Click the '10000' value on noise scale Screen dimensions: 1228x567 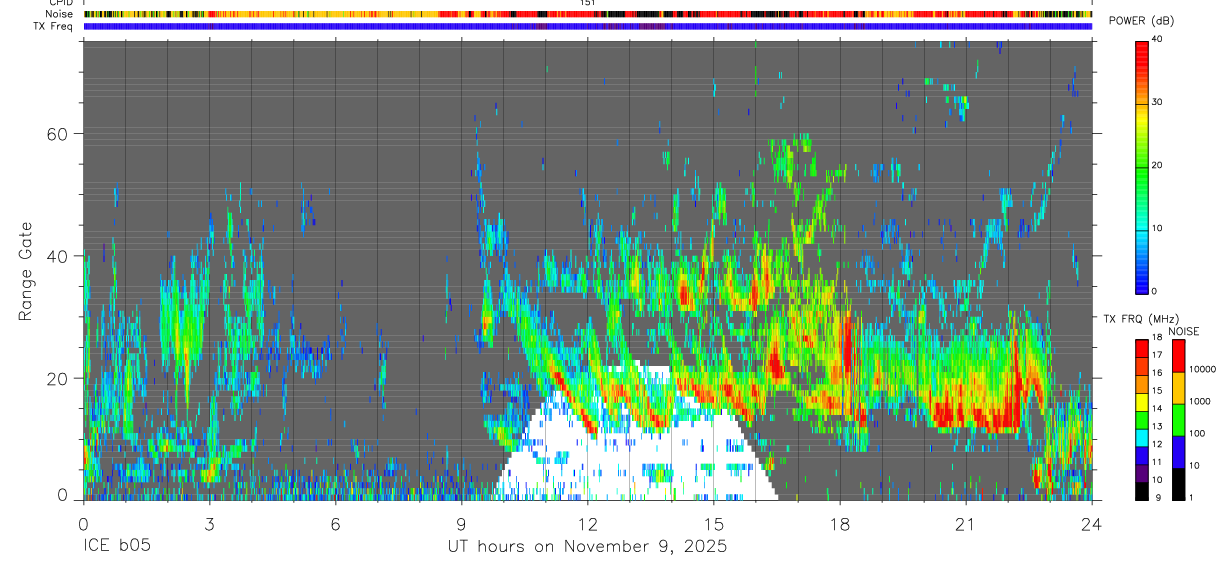[x=1204, y=370]
